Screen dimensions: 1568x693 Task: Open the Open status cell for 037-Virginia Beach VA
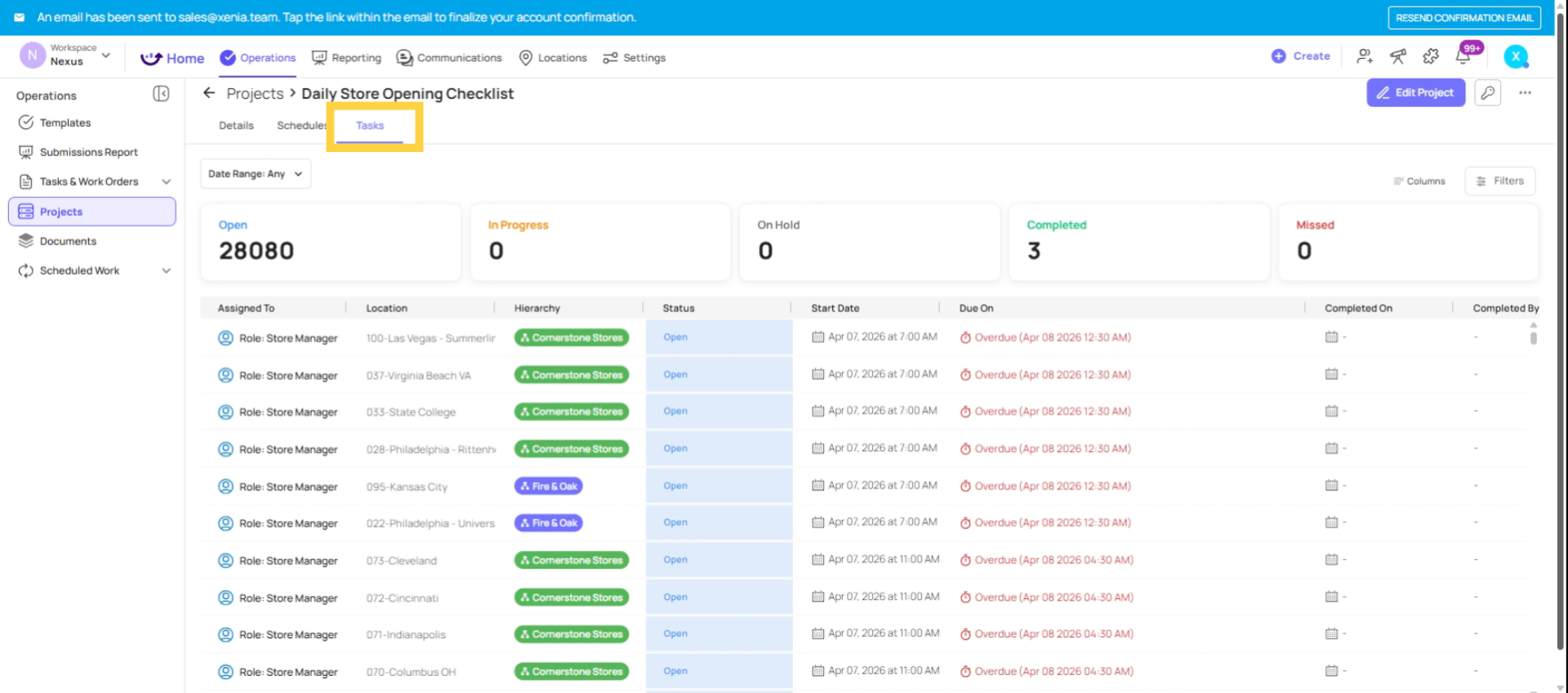[x=719, y=374]
